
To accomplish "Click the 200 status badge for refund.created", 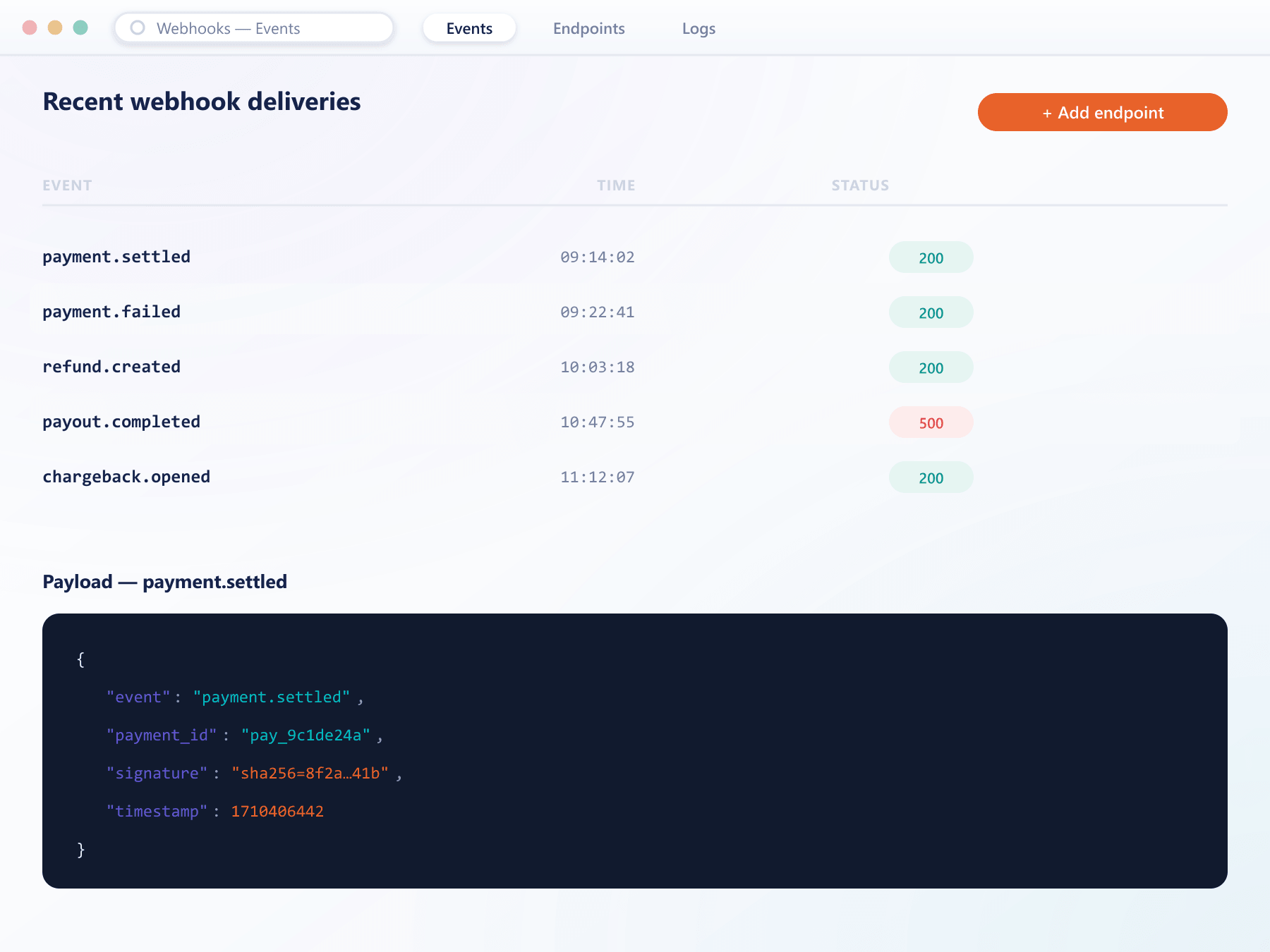I will pos(931,367).
